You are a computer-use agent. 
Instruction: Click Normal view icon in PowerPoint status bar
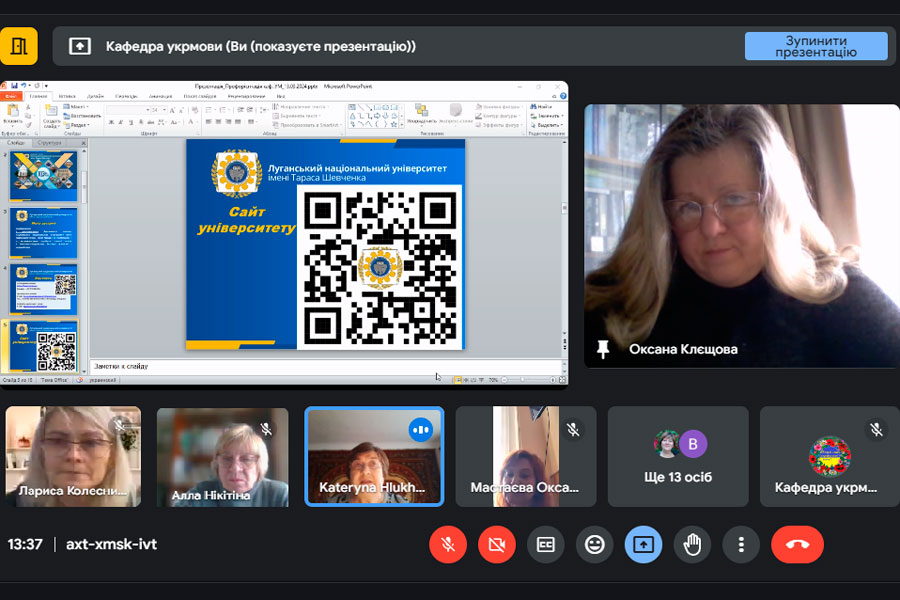coord(458,380)
